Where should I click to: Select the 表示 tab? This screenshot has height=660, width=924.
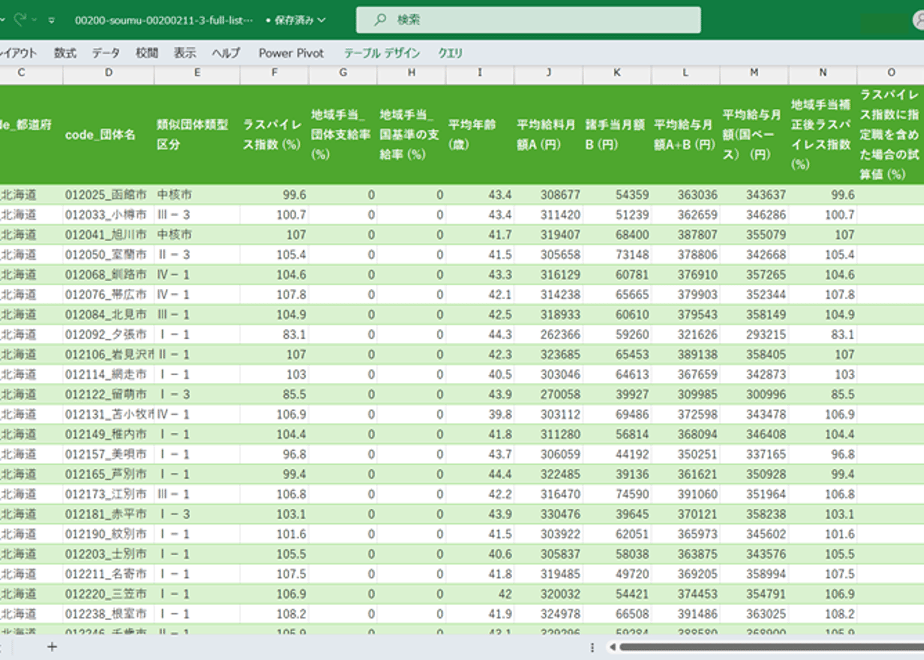184,53
